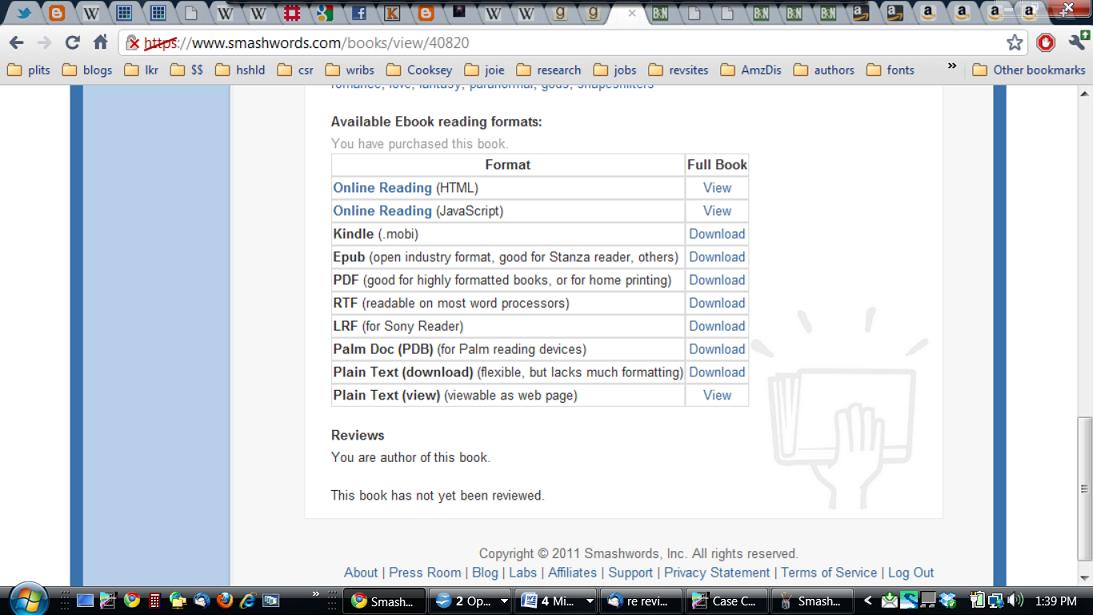Read the Privacy Statement
This screenshot has width=1093, height=615.
tap(717, 572)
